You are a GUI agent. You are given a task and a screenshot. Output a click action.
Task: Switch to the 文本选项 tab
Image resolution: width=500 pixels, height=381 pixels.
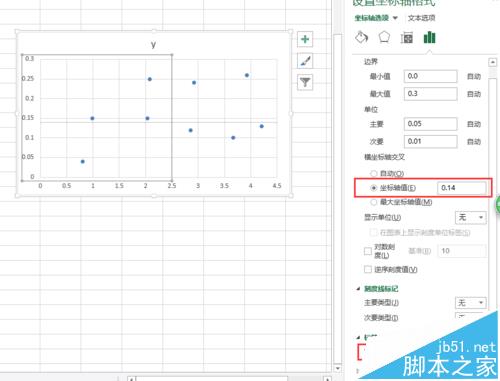(x=422, y=18)
